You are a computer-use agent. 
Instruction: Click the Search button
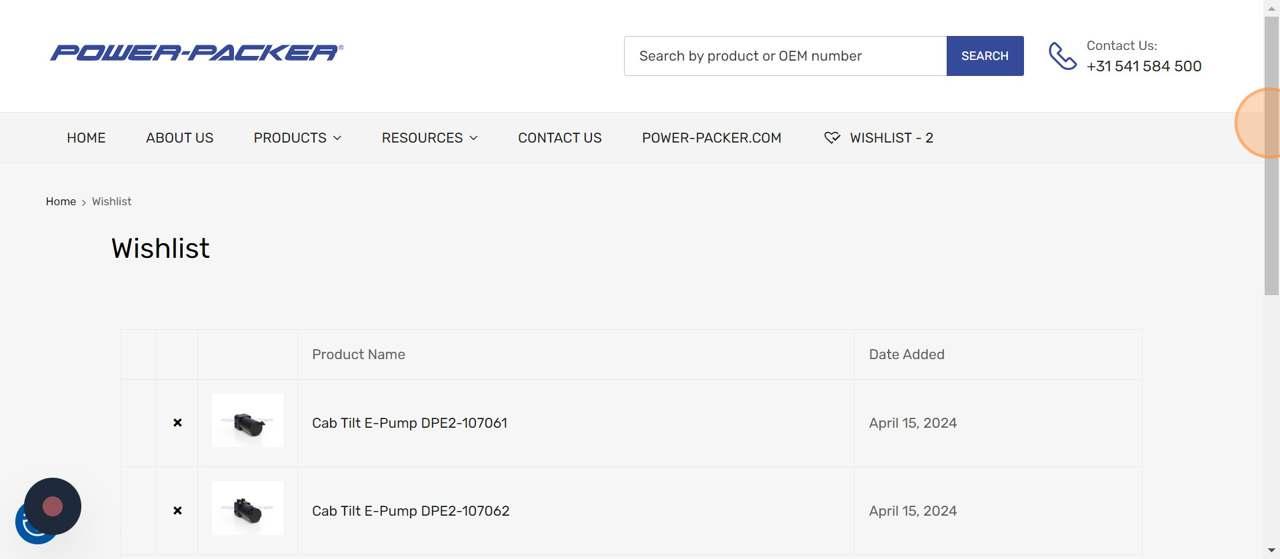point(985,56)
